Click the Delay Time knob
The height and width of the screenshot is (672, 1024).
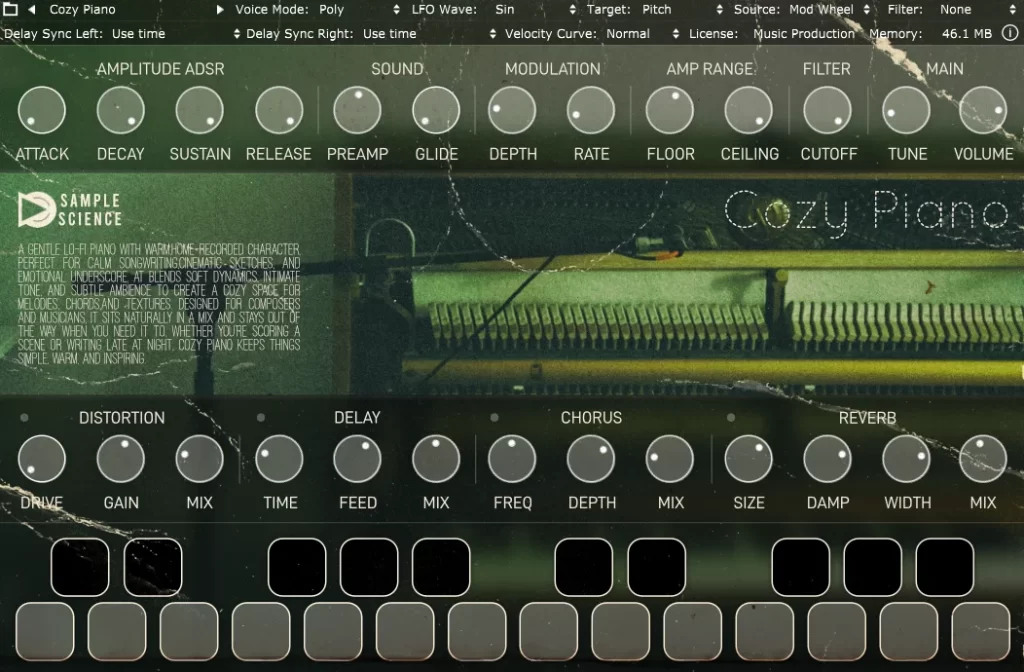[x=279, y=459]
